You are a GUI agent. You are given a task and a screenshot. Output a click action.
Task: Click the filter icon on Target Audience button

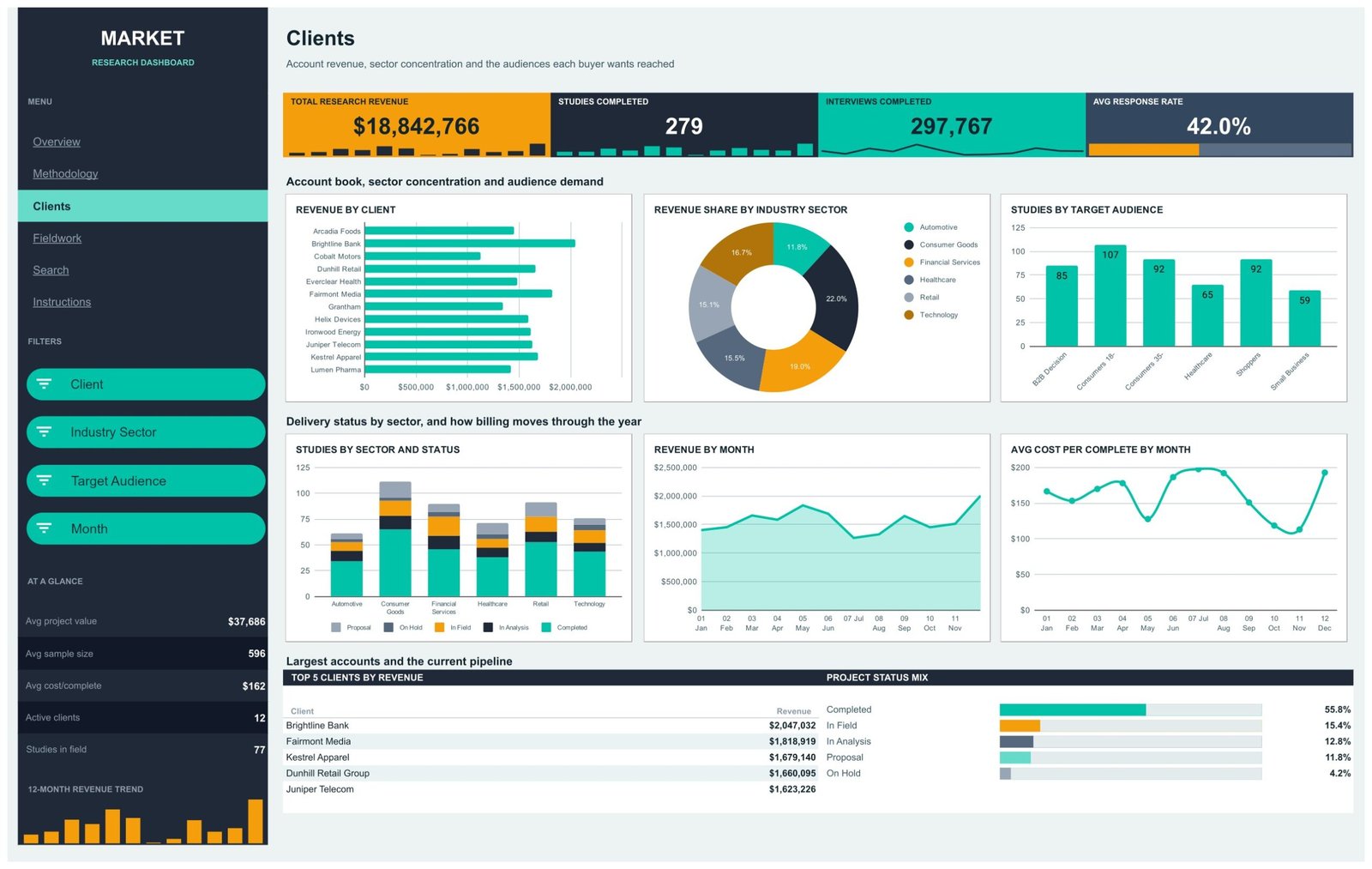(44, 480)
